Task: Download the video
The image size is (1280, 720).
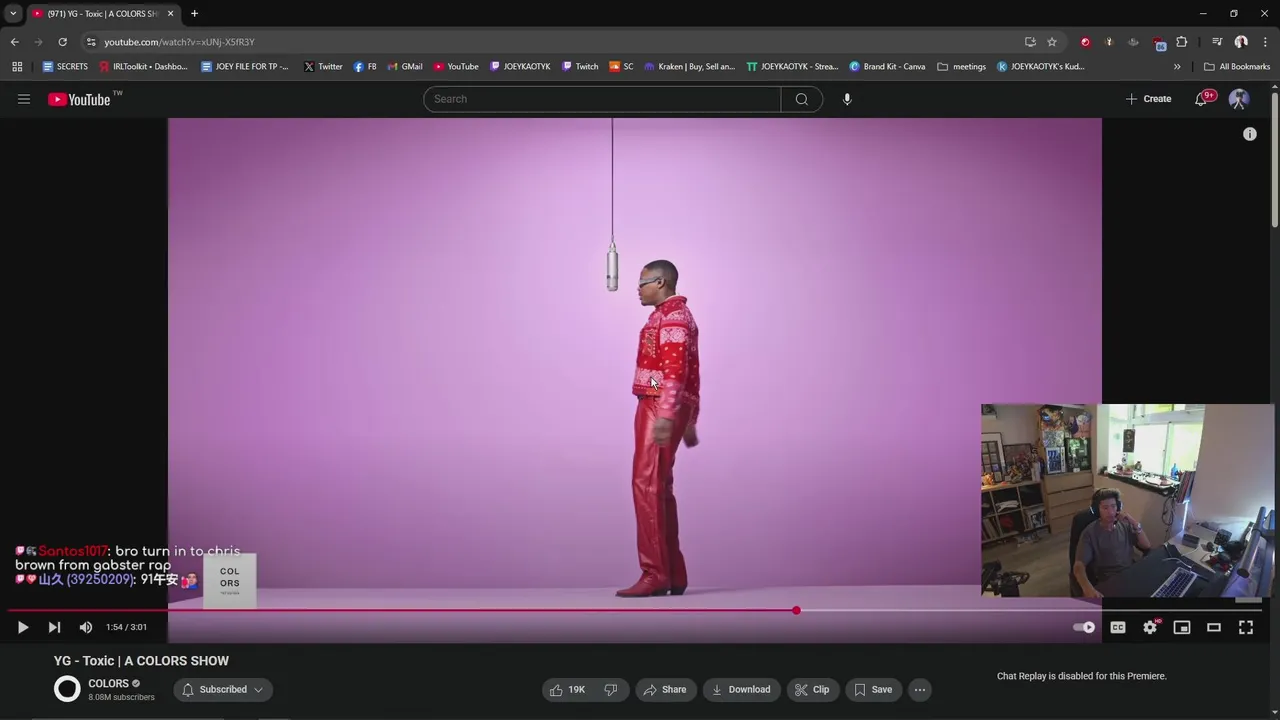Action: tap(741, 689)
